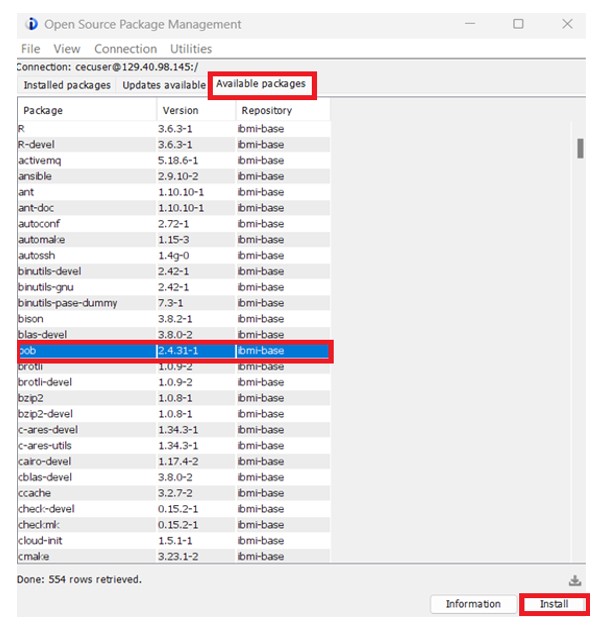Open the View menu
This screenshot has width=599, height=630.
[67, 49]
